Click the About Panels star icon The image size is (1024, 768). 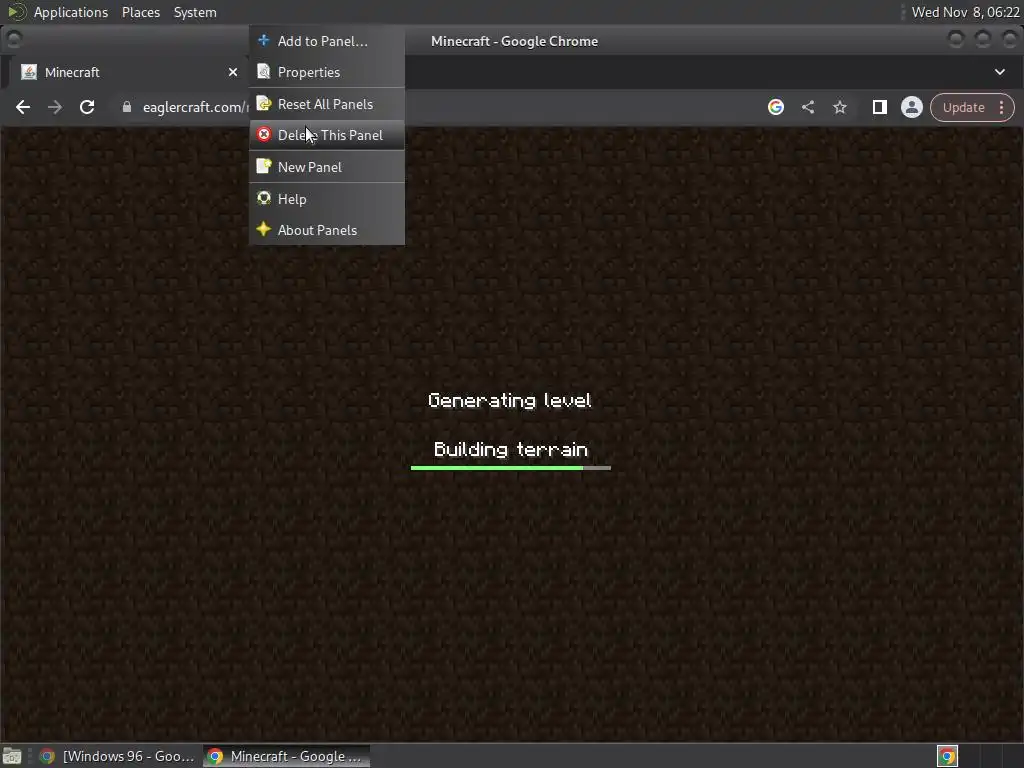pyautogui.click(x=264, y=229)
